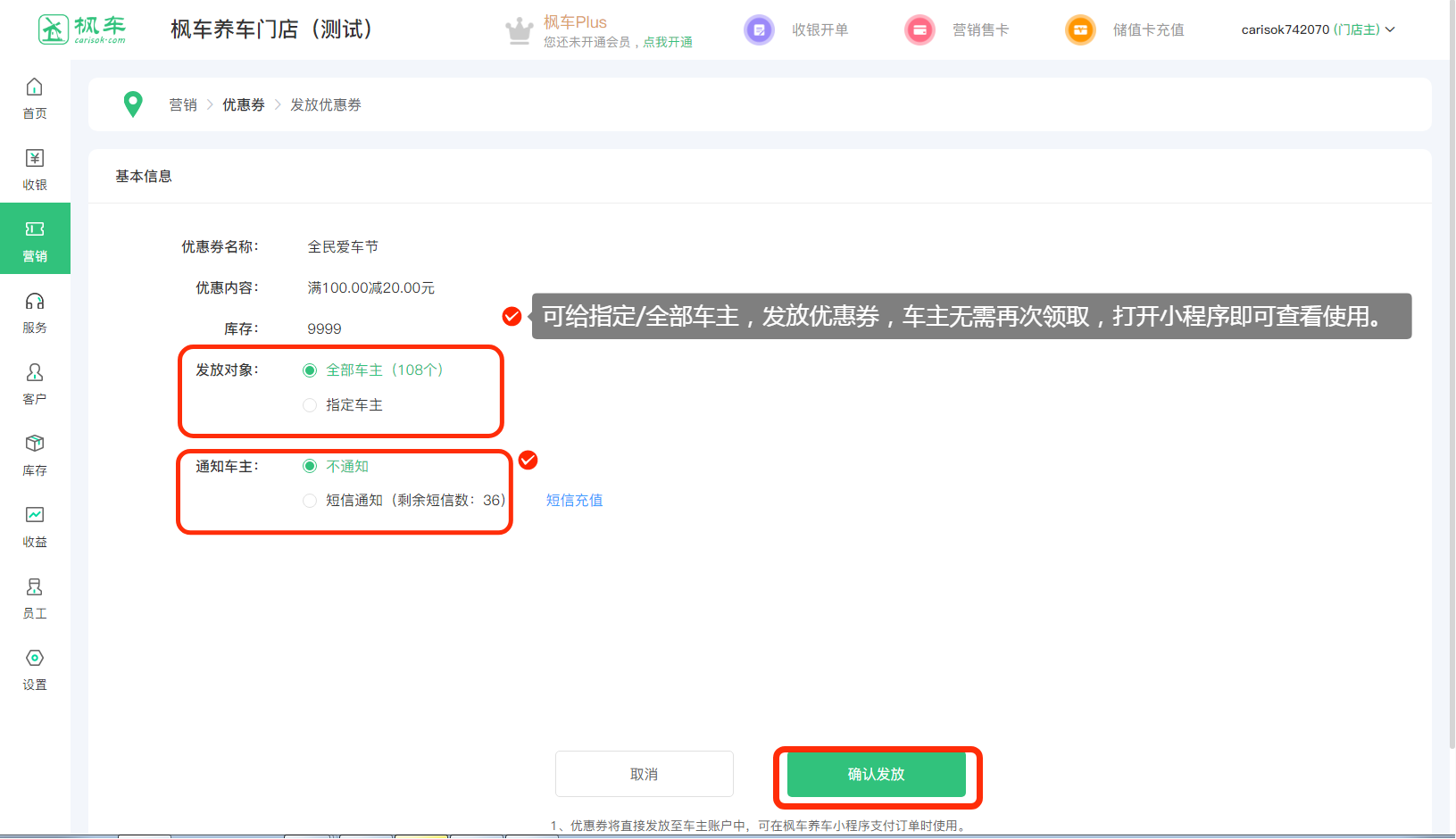This screenshot has width=1456, height=839.
Task: Click the green 确认发放 button
Action: coord(876,775)
